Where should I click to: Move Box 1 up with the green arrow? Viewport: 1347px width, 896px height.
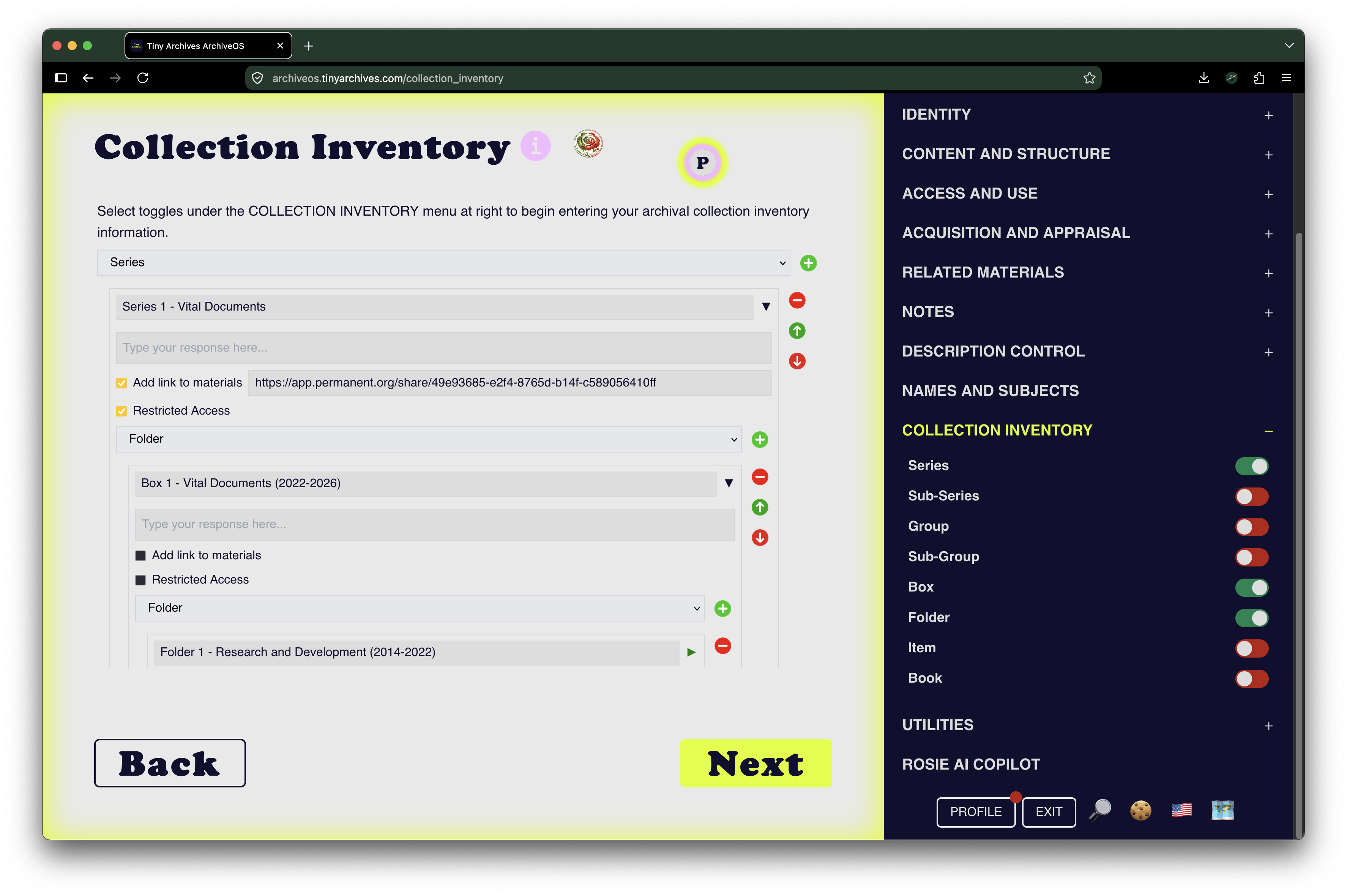(759, 507)
